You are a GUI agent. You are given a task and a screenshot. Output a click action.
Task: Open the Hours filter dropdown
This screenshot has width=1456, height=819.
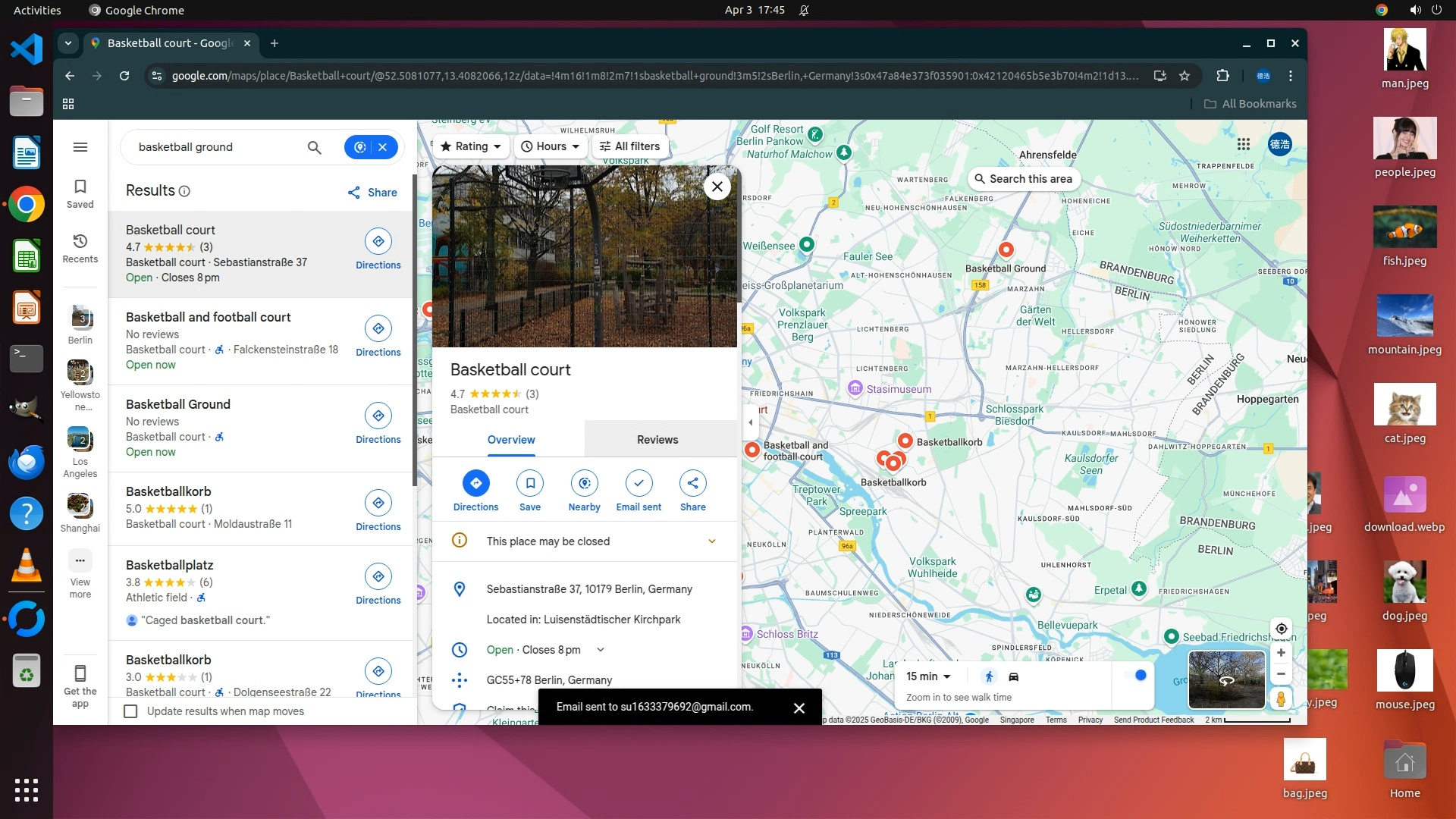[x=551, y=146]
